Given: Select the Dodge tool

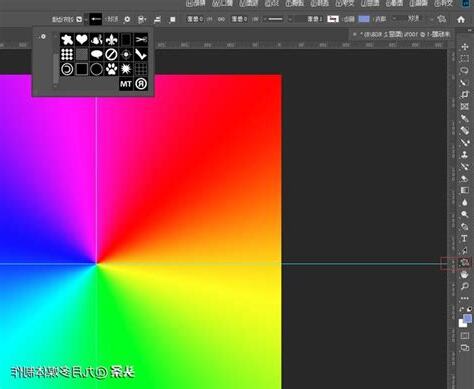Looking at the screenshot, I should point(465,214).
